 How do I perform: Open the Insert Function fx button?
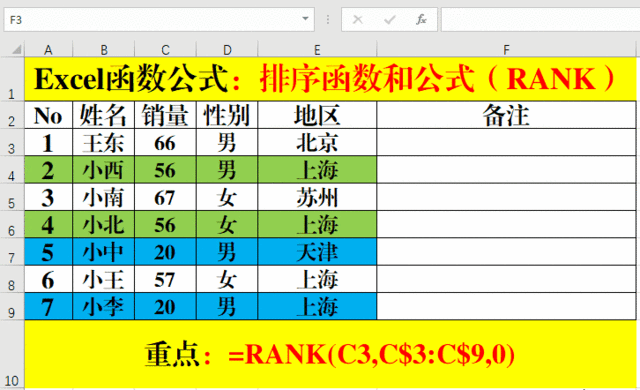click(x=421, y=20)
